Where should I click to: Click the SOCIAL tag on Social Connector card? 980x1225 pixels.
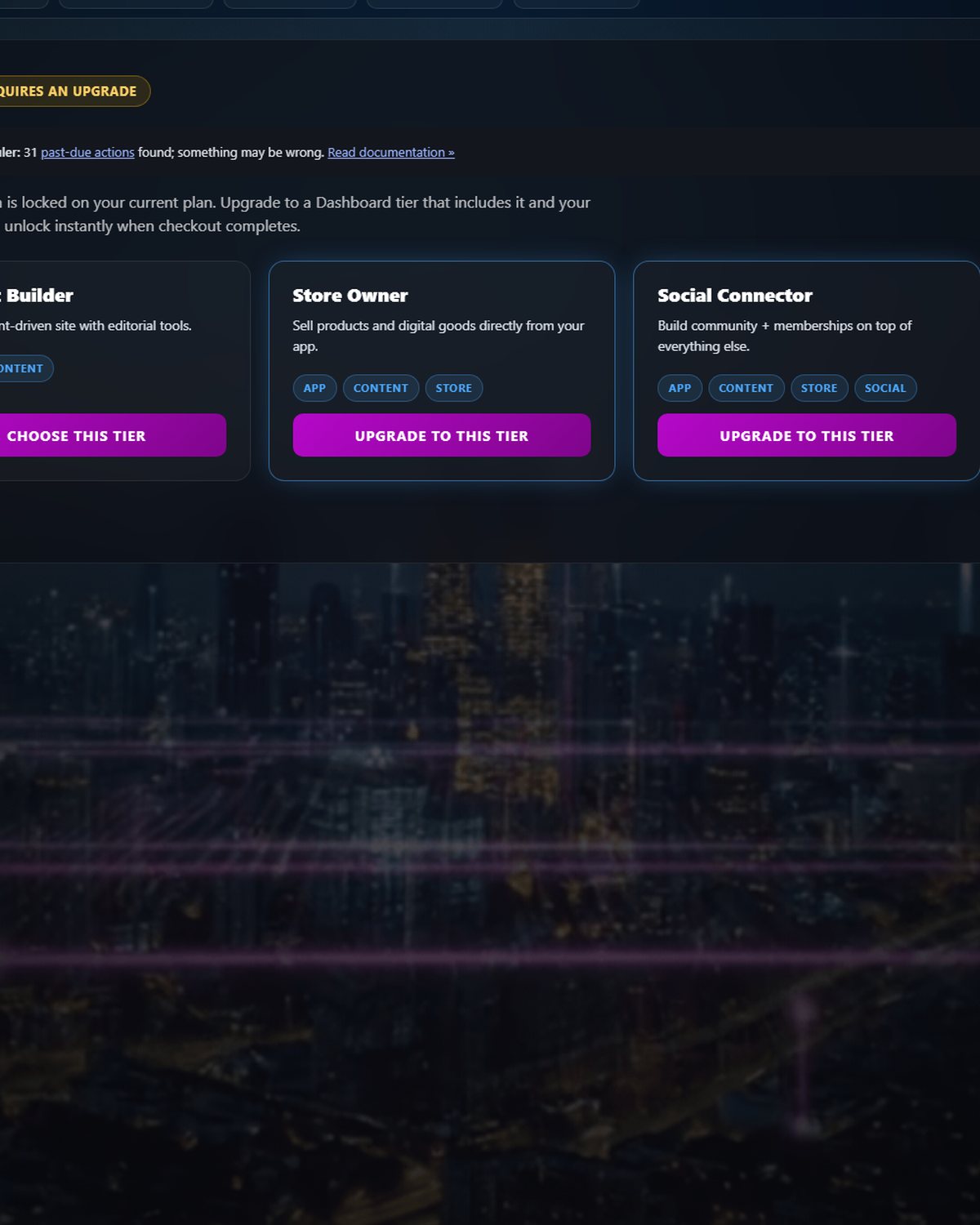click(x=885, y=388)
